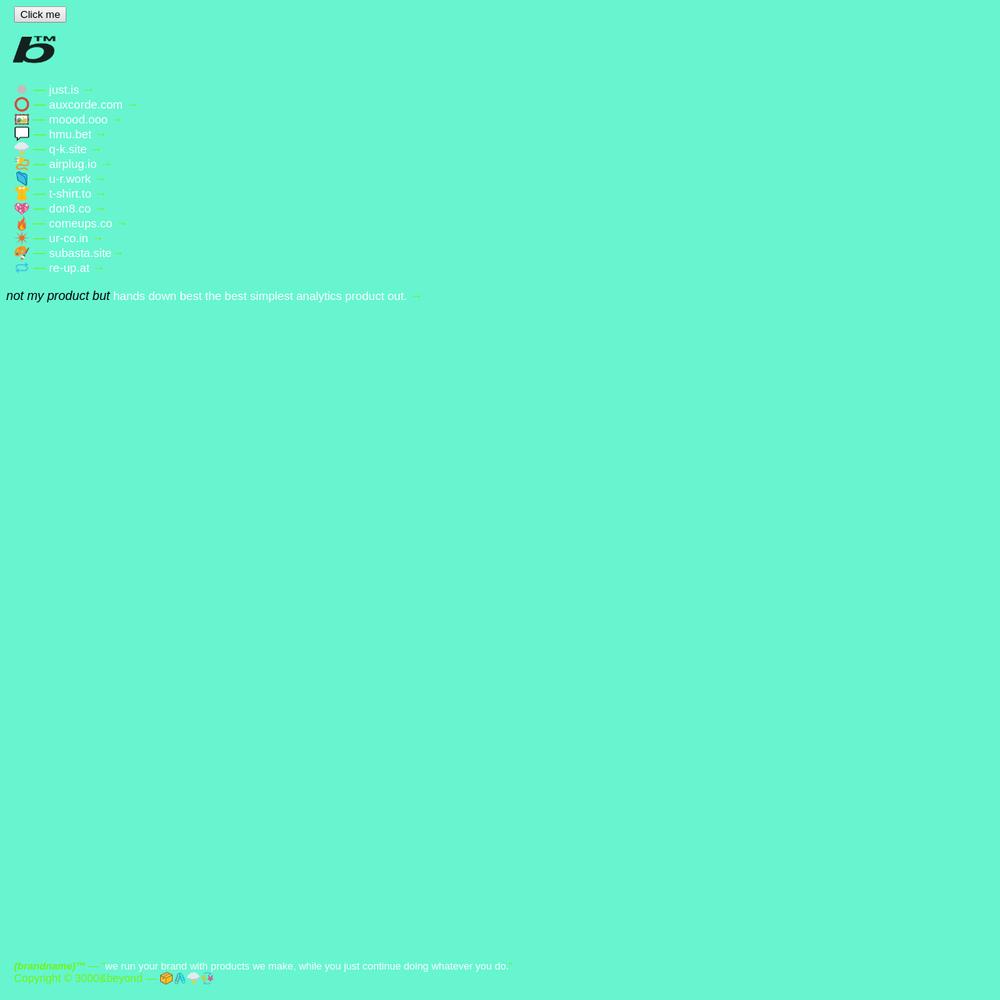Click the blue paperclip icon in footer
The height and width of the screenshot is (1000, 1000).
pyautogui.click(x=180, y=978)
